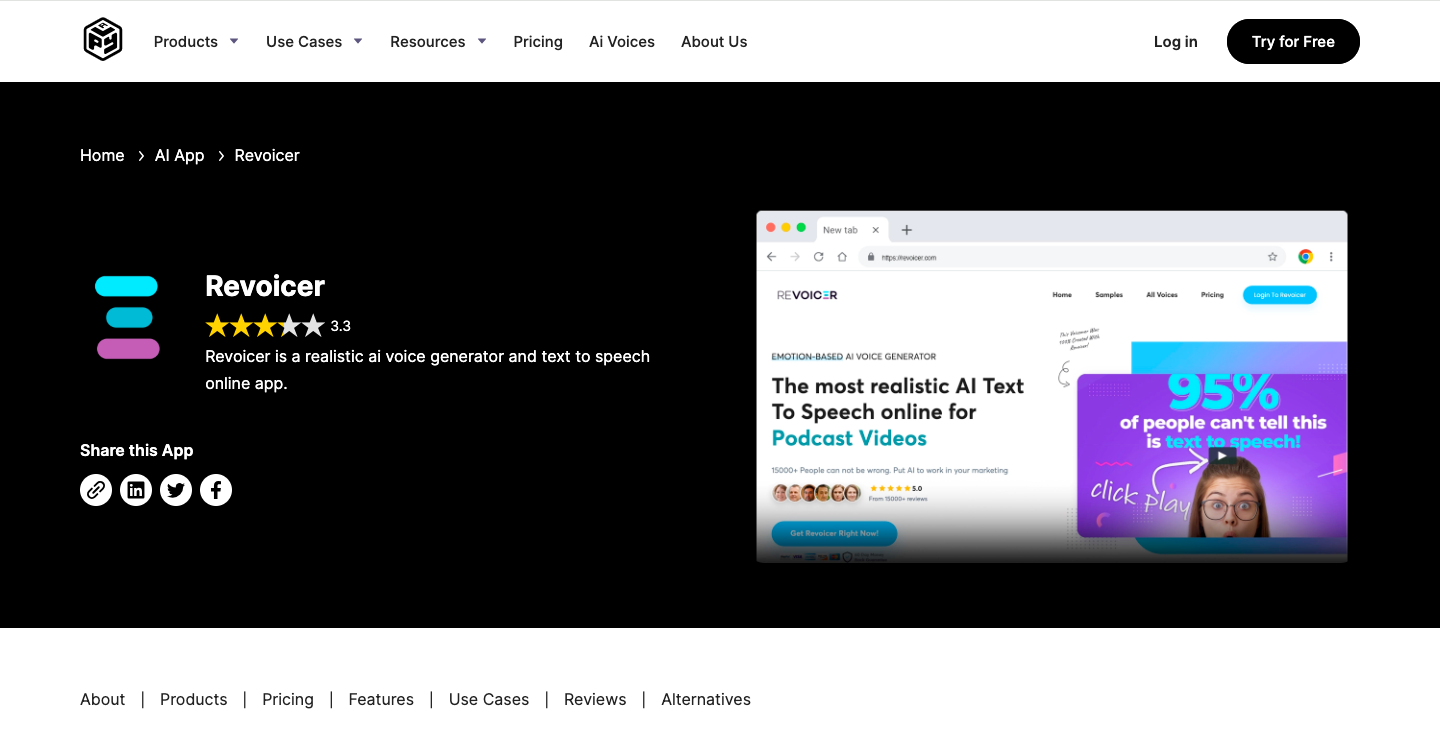Screen dimensions: 1440x755
Task: Go to the Ai Voices page
Action: click(622, 42)
